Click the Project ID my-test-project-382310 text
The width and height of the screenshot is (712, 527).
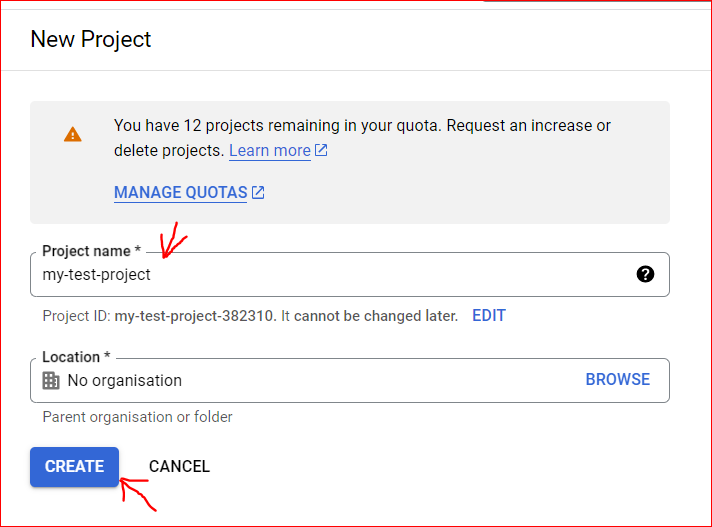click(x=193, y=316)
